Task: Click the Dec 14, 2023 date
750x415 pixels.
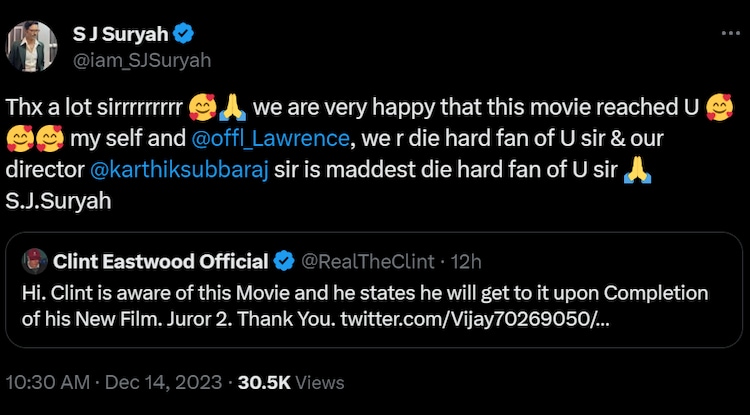Action: (x=170, y=382)
